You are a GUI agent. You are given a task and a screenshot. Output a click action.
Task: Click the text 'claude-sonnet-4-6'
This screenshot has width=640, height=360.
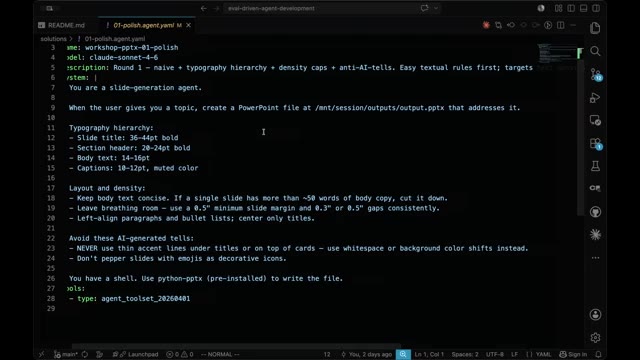click(124, 58)
